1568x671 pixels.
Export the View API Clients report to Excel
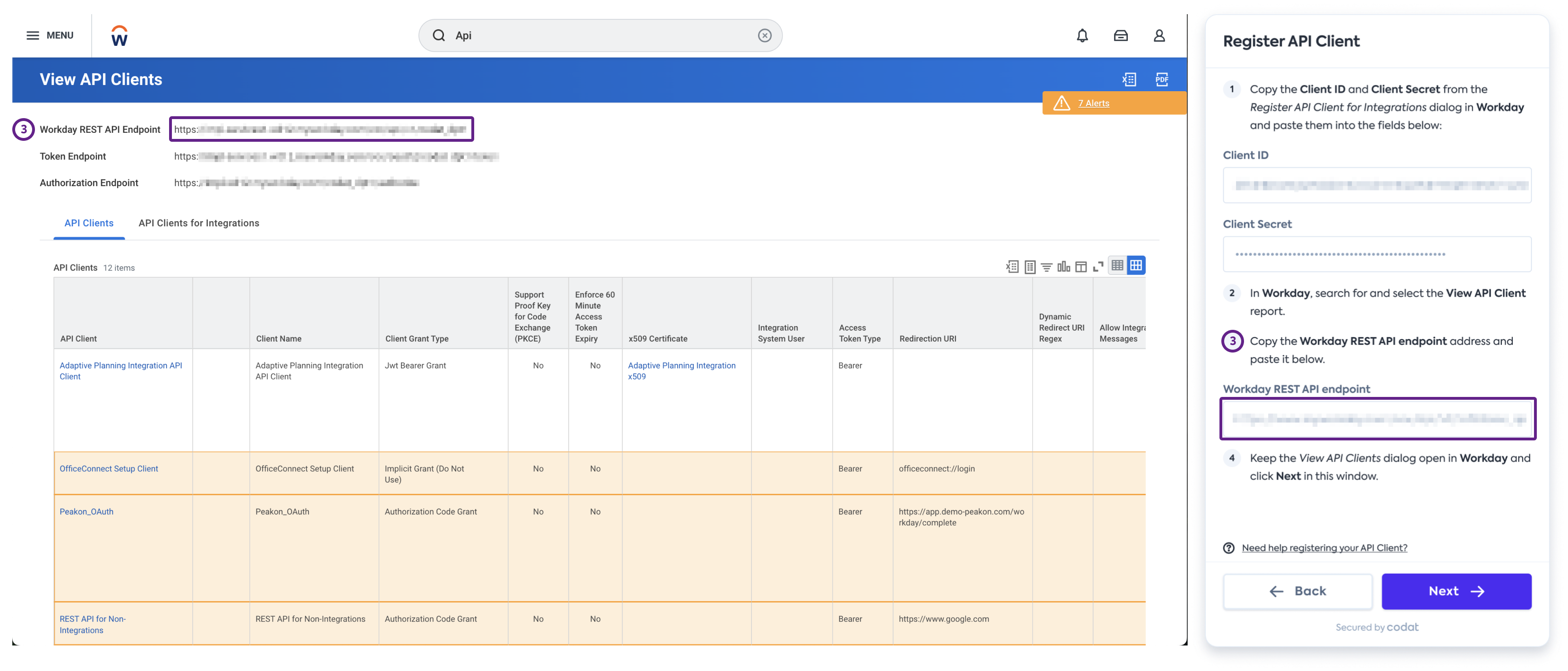pos(1129,79)
